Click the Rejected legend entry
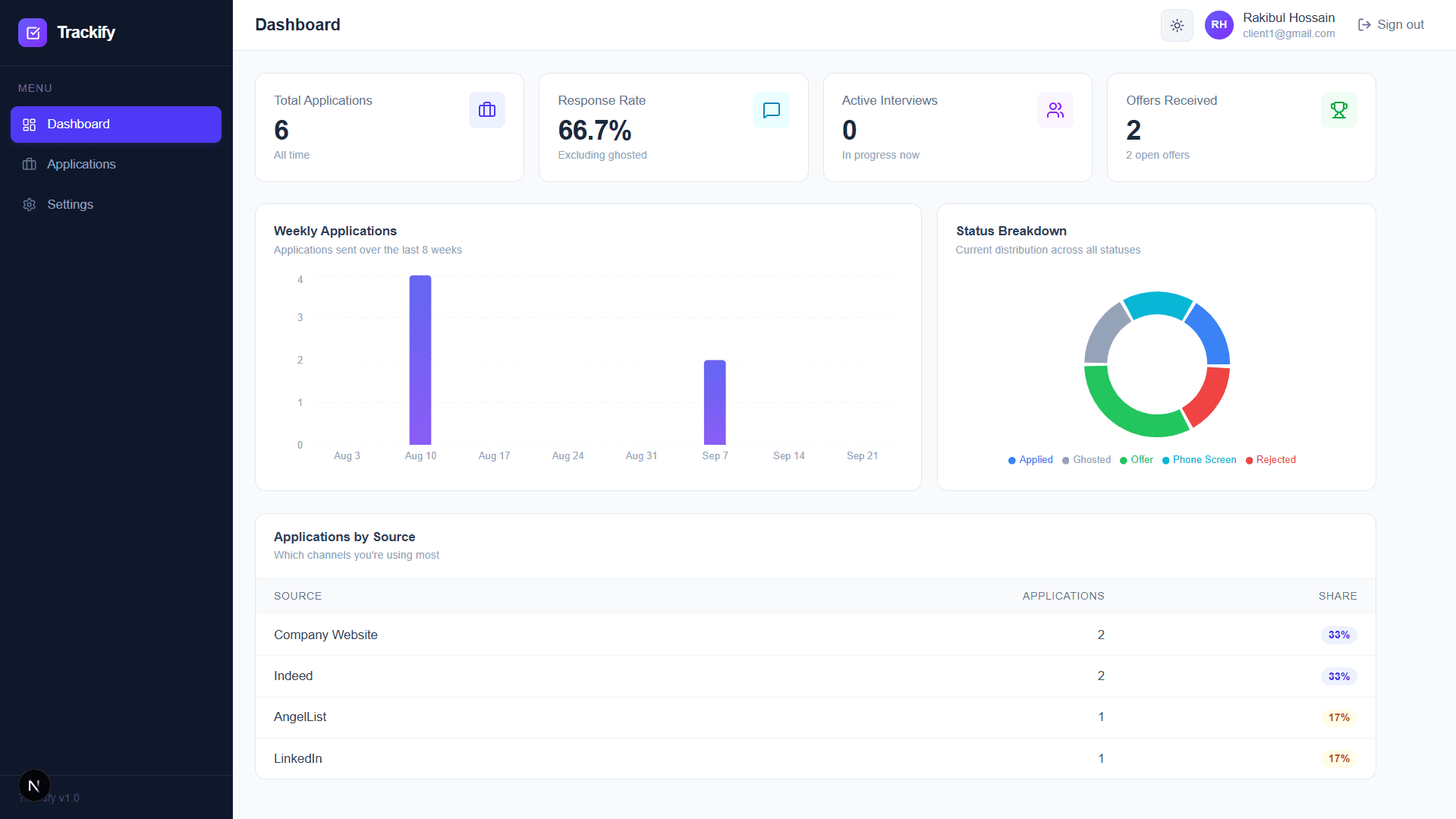This screenshot has width=1456, height=819. (1271, 460)
